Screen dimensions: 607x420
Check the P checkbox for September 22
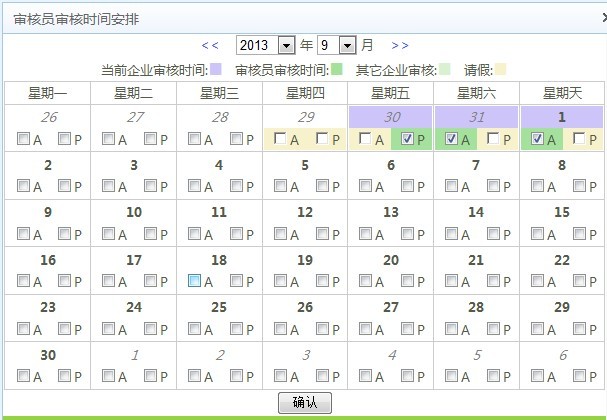coord(579,281)
